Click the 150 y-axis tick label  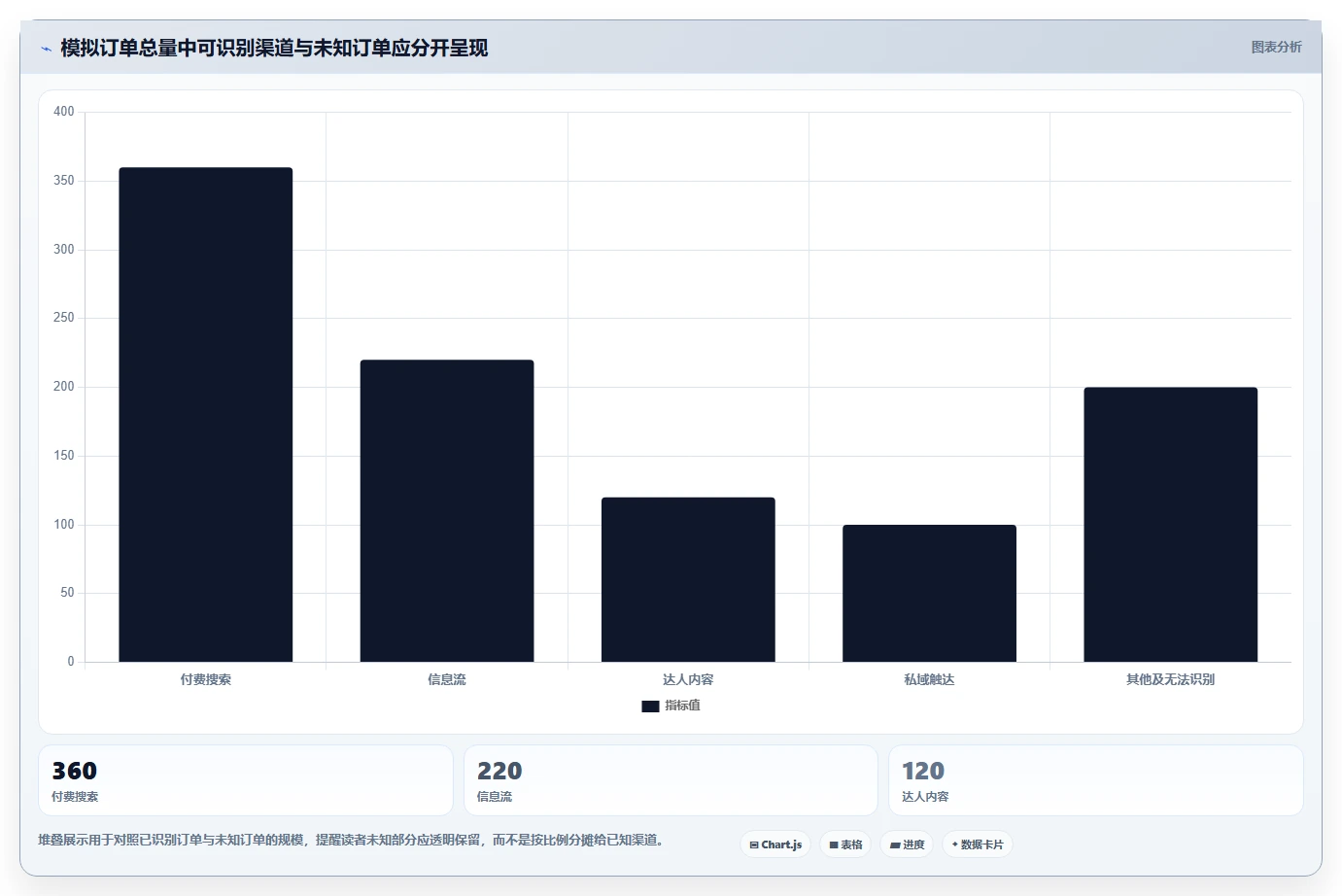(x=64, y=456)
